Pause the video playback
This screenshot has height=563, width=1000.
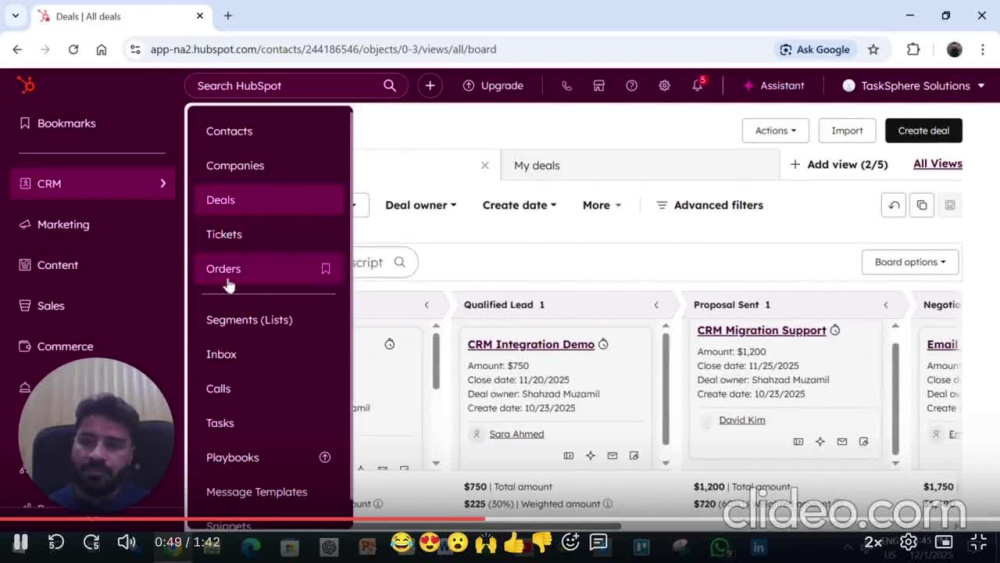[20, 543]
